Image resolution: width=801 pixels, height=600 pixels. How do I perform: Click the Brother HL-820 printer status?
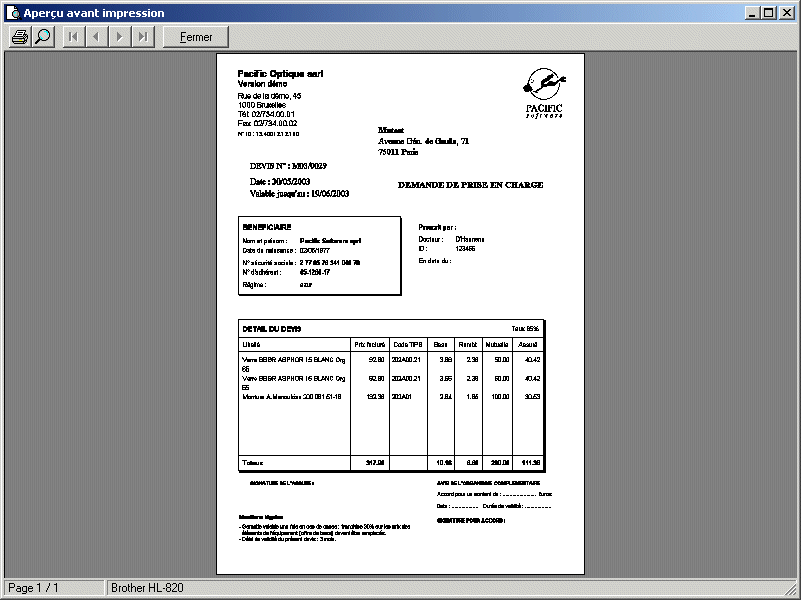[147, 588]
